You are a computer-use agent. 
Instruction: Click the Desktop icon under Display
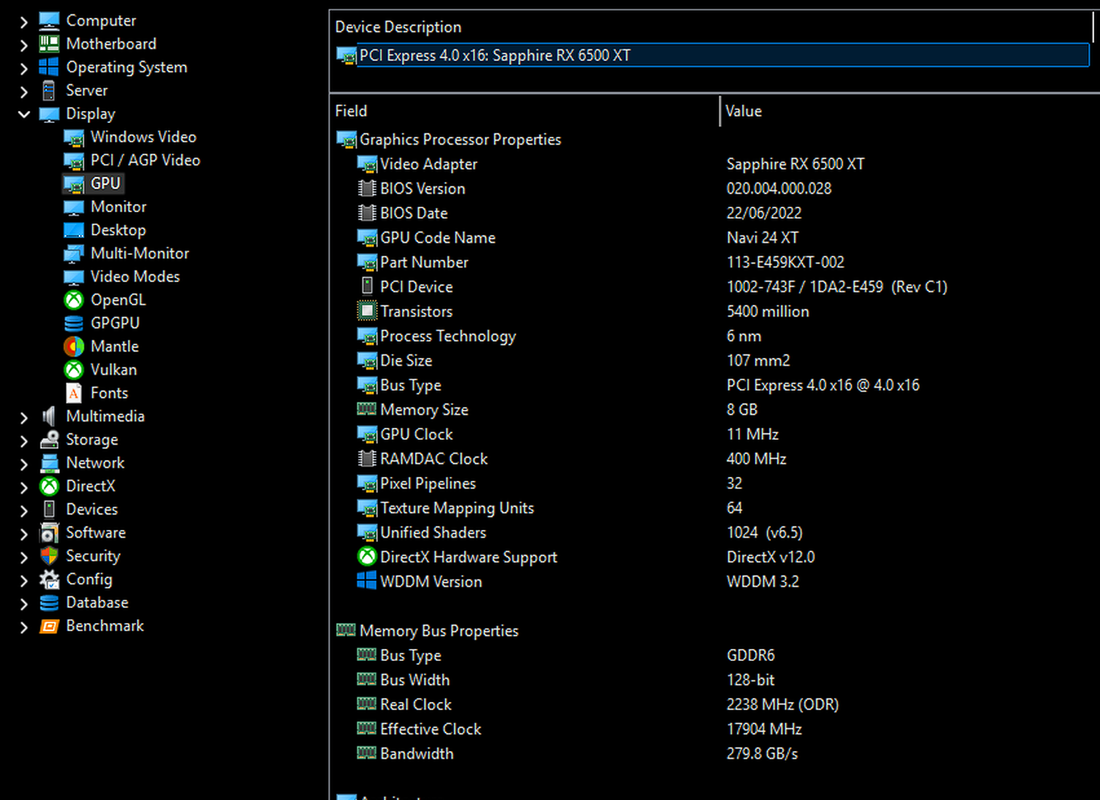(x=74, y=229)
